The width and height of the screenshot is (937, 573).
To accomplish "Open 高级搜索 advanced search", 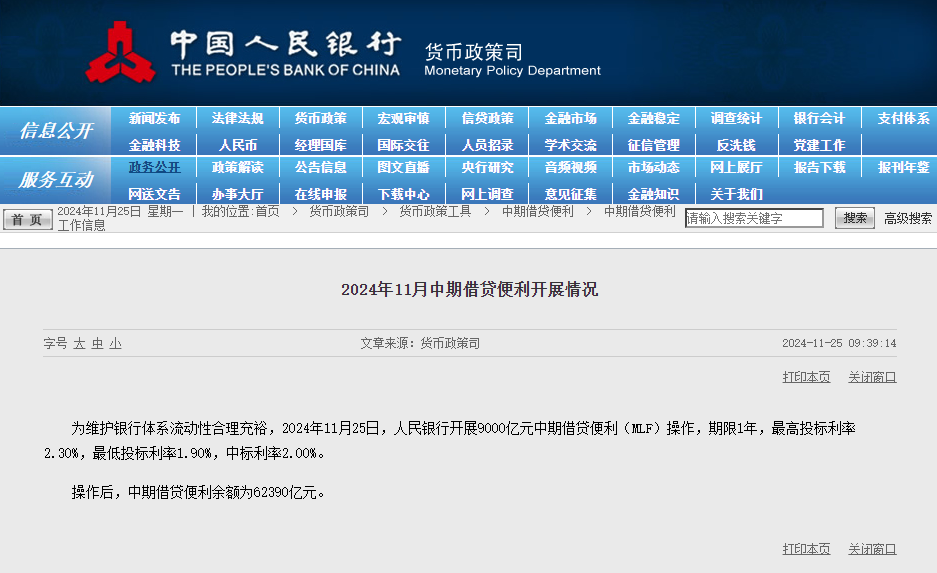I will tap(908, 219).
